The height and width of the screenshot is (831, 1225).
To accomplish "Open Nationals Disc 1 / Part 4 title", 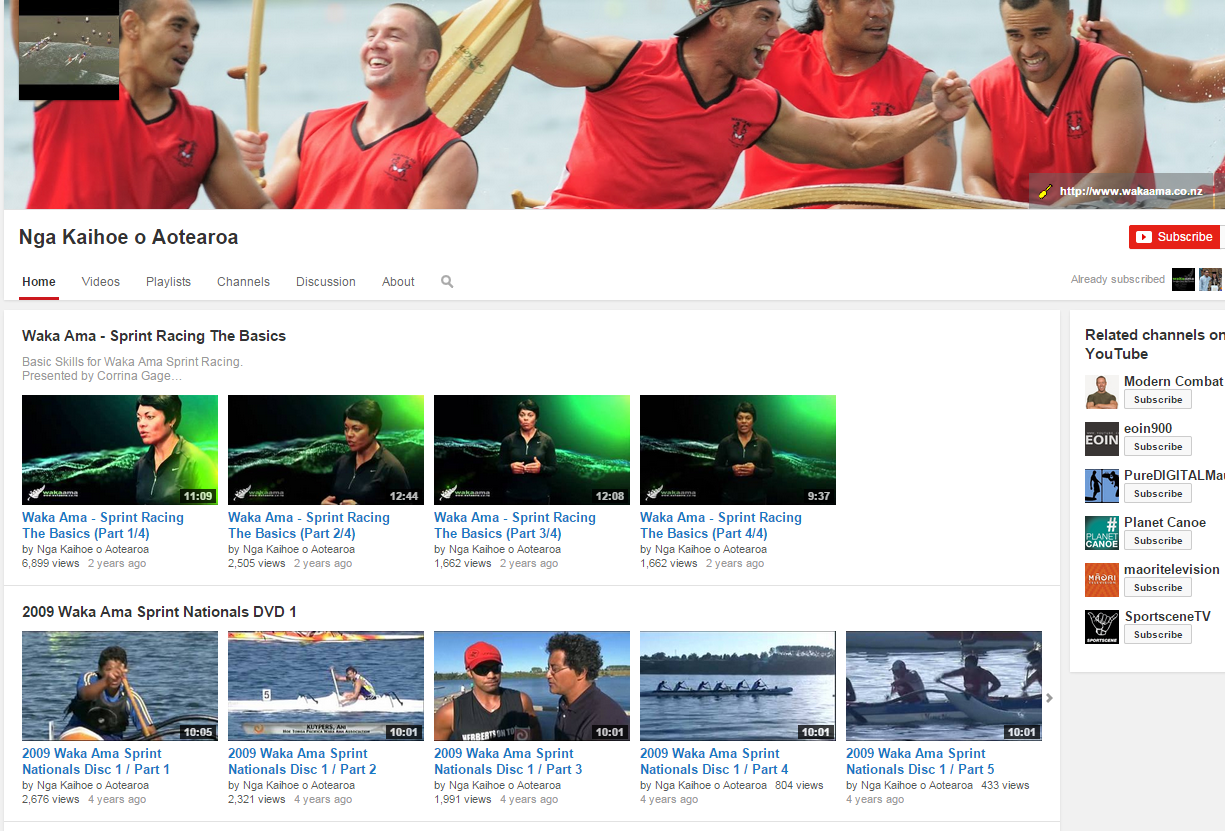I will [714, 762].
